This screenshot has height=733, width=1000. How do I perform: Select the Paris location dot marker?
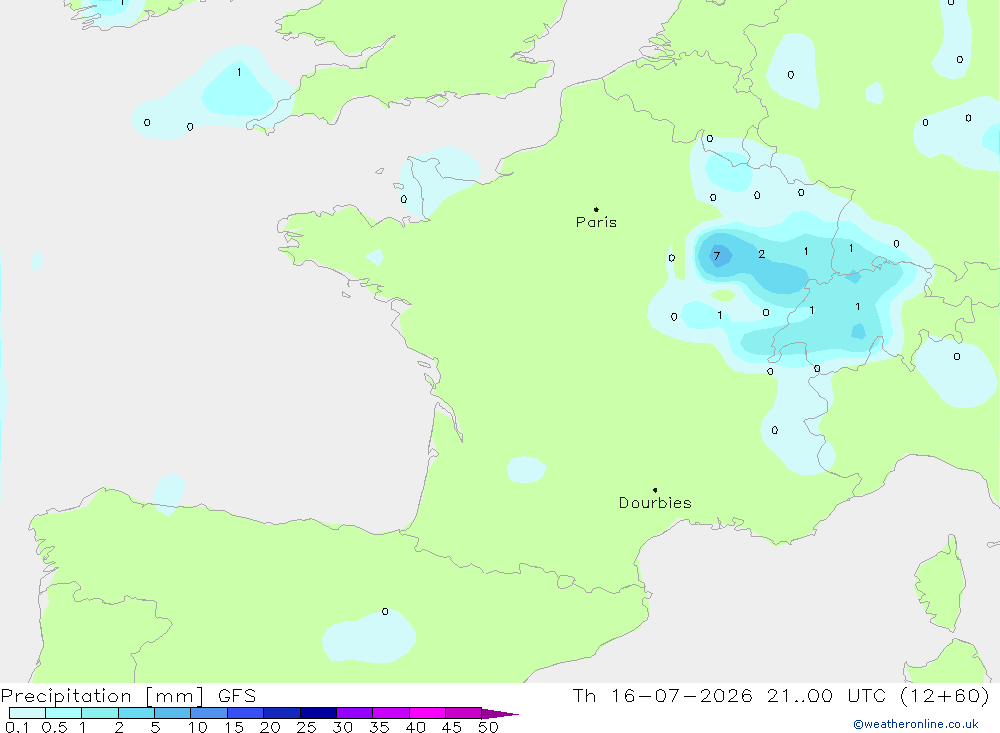point(596,209)
